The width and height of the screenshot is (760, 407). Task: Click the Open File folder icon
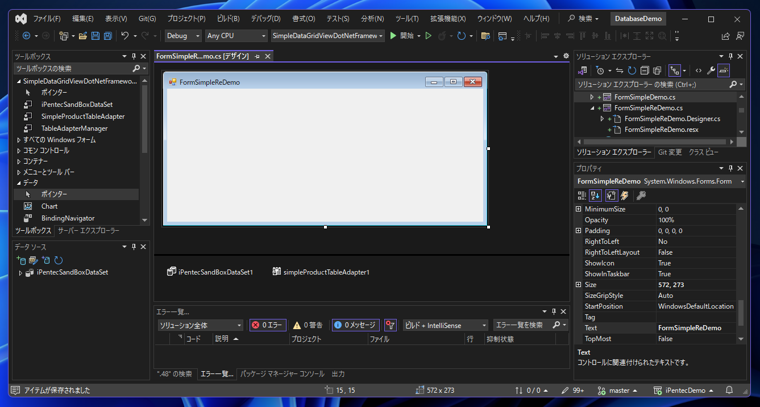click(83, 36)
